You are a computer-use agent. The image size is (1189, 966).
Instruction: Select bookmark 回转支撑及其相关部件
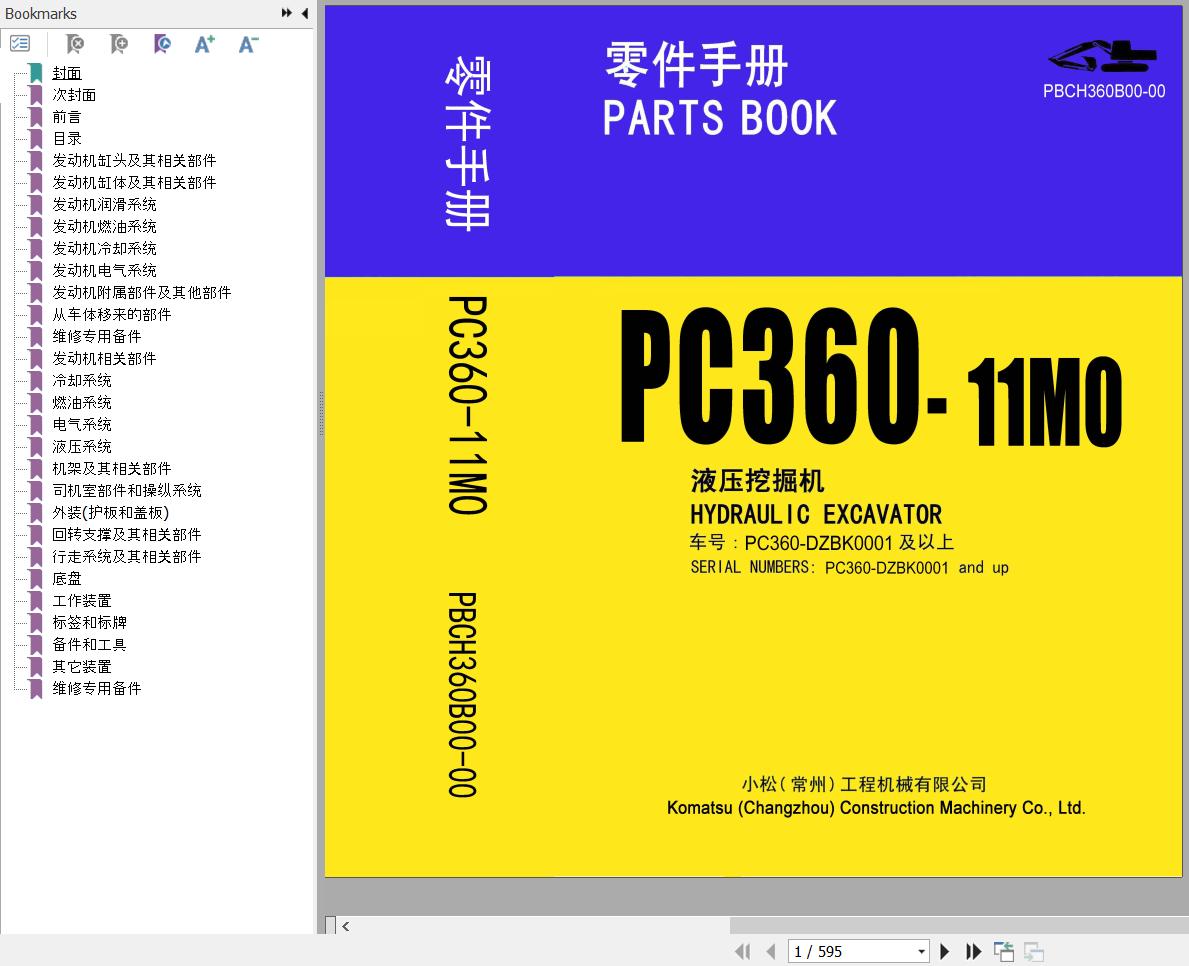pyautogui.click(x=127, y=535)
